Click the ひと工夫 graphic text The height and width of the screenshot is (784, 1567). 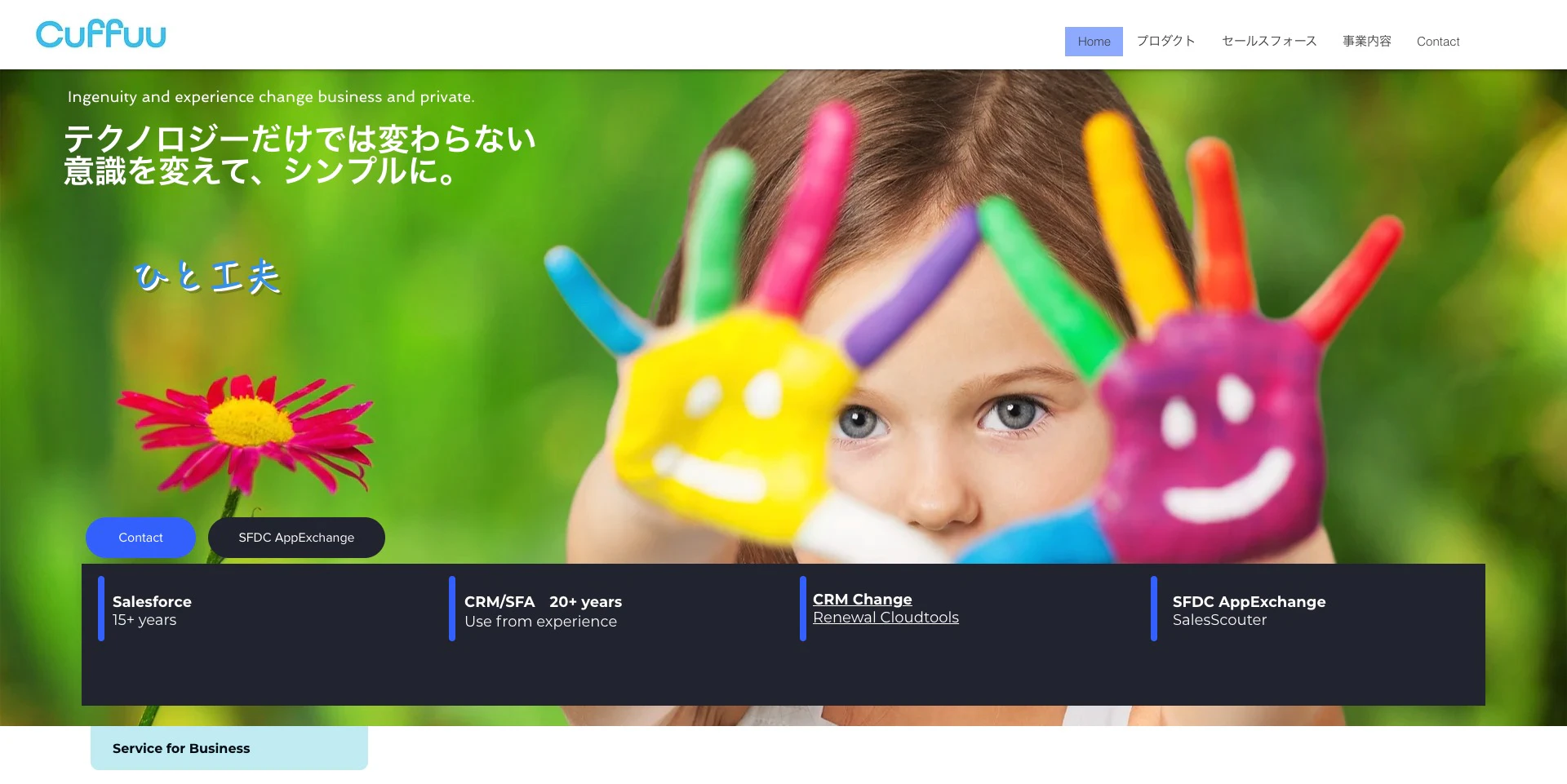(x=207, y=277)
